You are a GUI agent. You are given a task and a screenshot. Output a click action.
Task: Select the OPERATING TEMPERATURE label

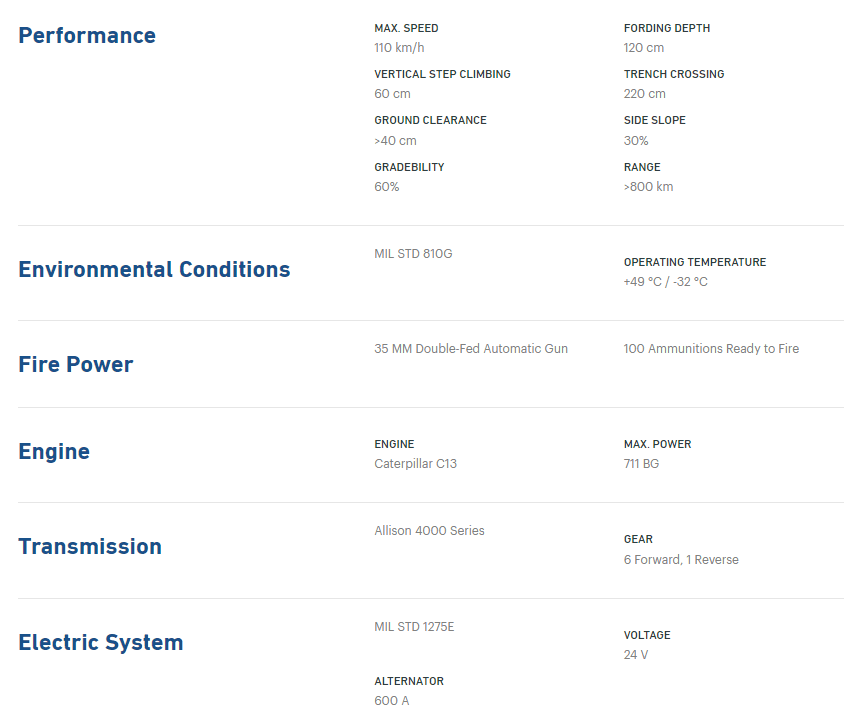pos(695,262)
